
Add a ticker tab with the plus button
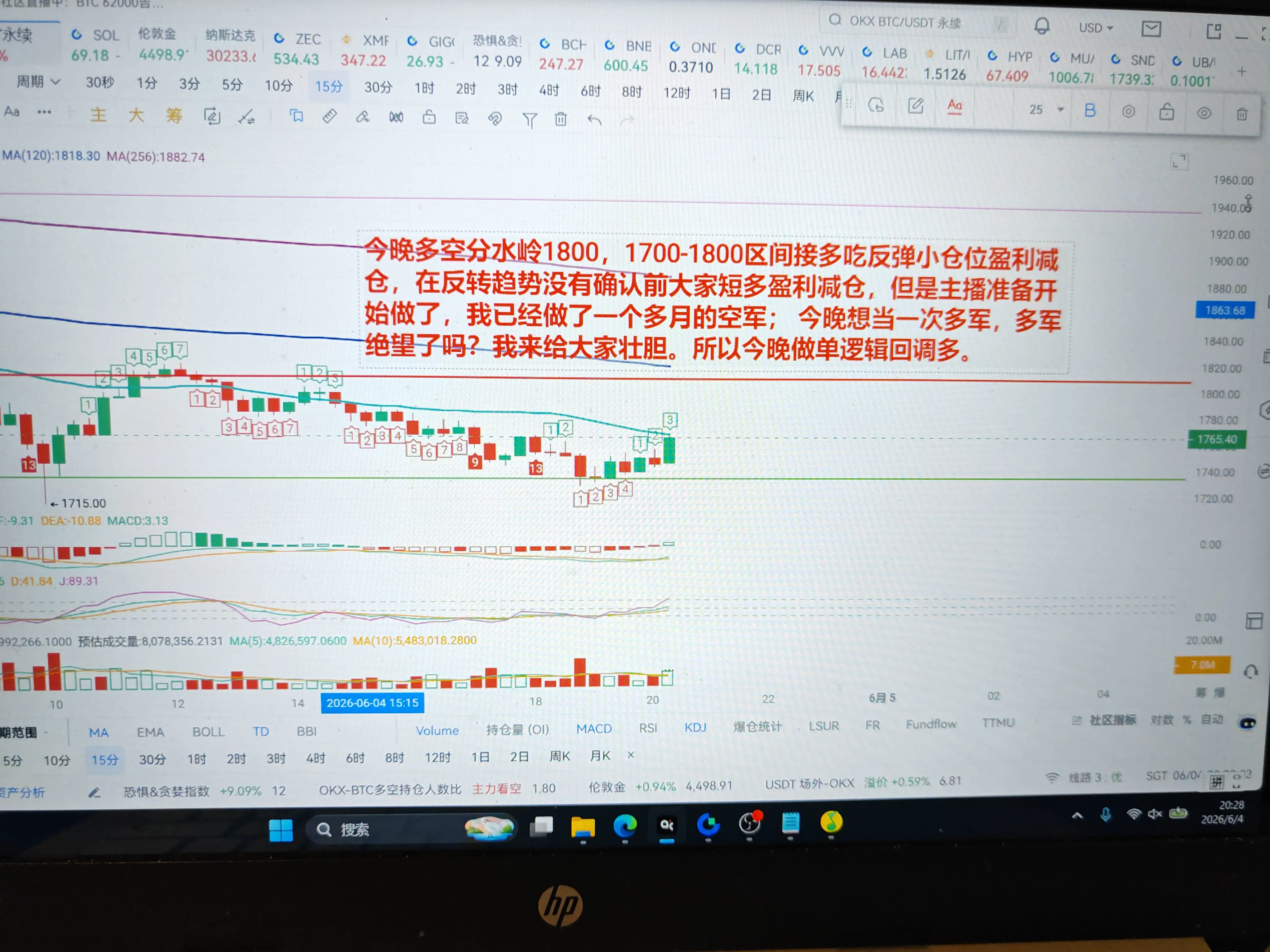click(1242, 72)
